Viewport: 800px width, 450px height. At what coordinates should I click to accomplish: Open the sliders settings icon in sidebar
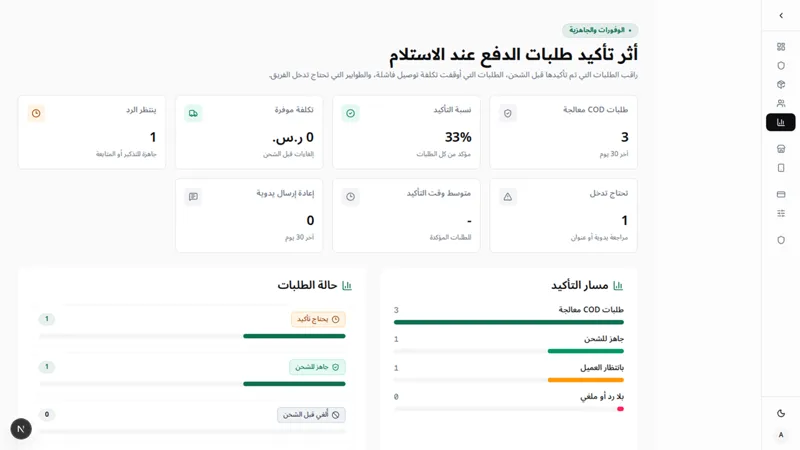(781, 213)
